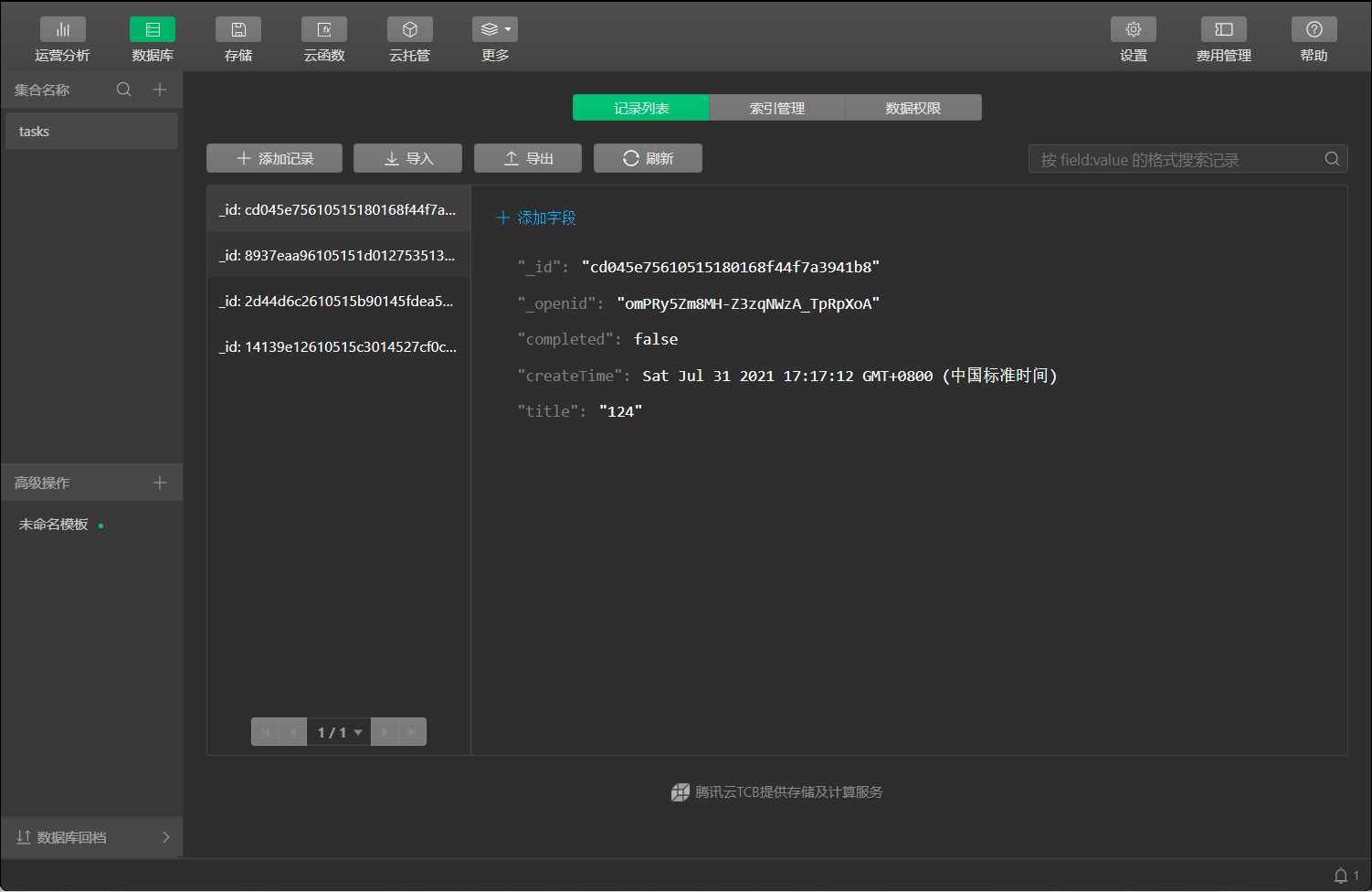Open the 运营分析 analytics icon
1372x892 pixels.
click(x=62, y=29)
